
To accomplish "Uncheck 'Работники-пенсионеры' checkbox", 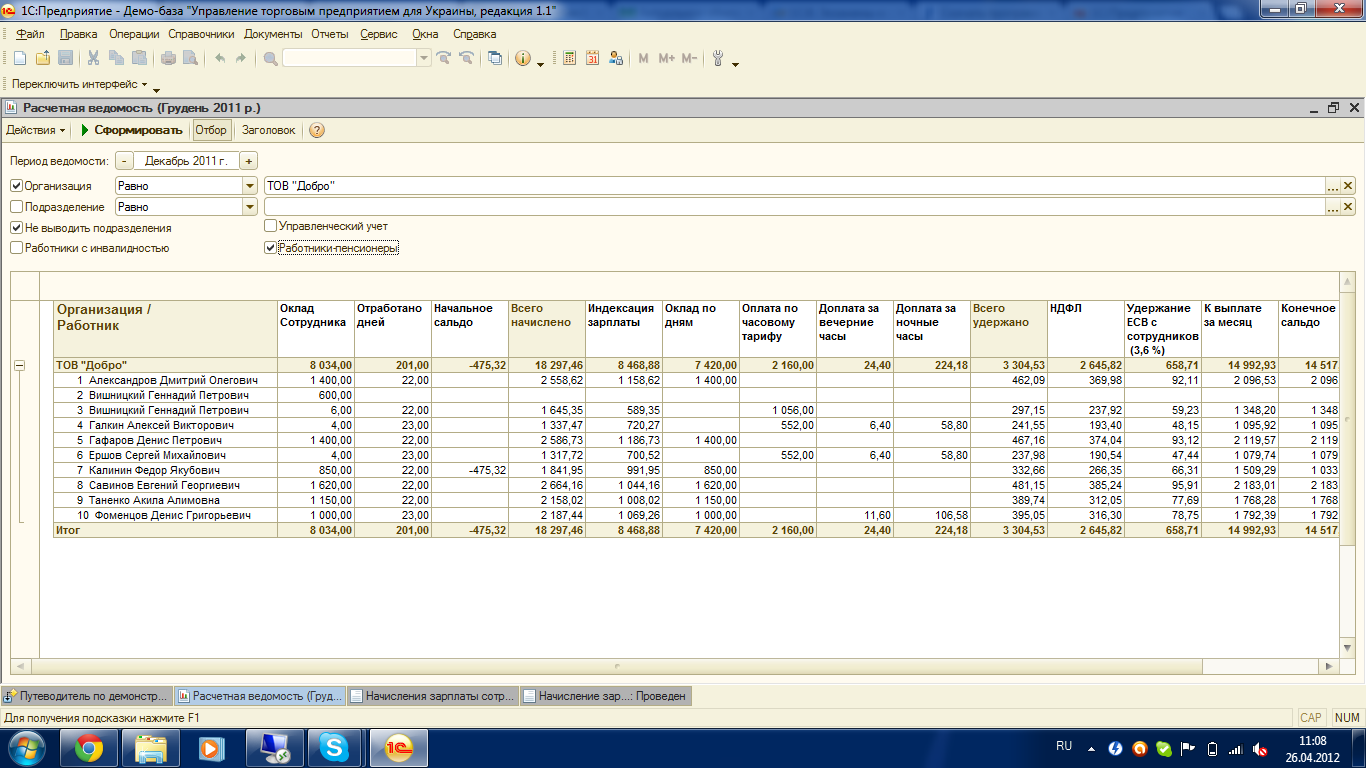I will [270, 247].
